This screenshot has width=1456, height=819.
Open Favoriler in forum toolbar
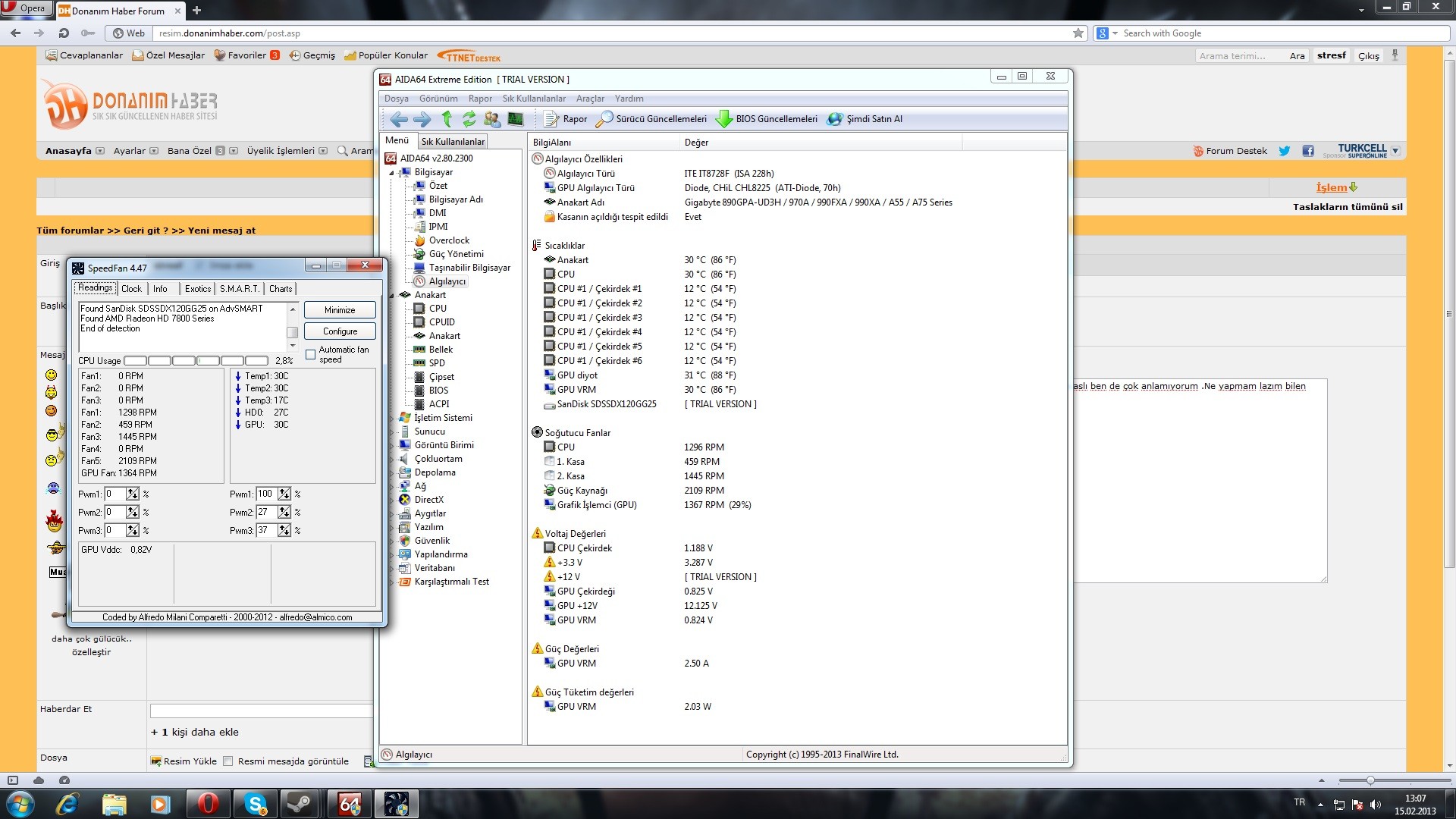pos(246,55)
